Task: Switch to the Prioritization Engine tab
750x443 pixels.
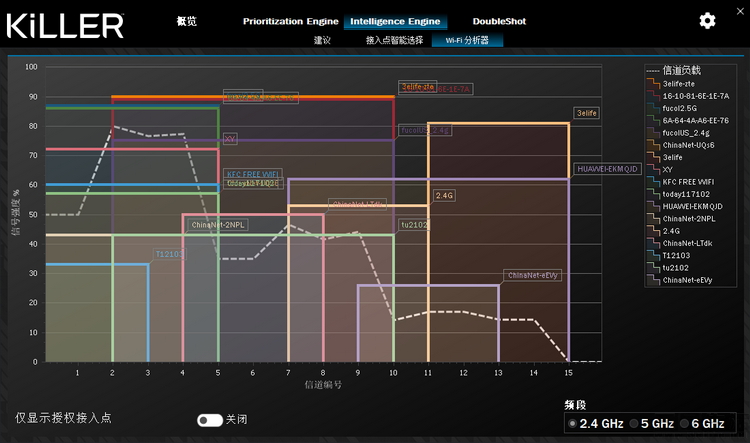Action: click(x=290, y=21)
